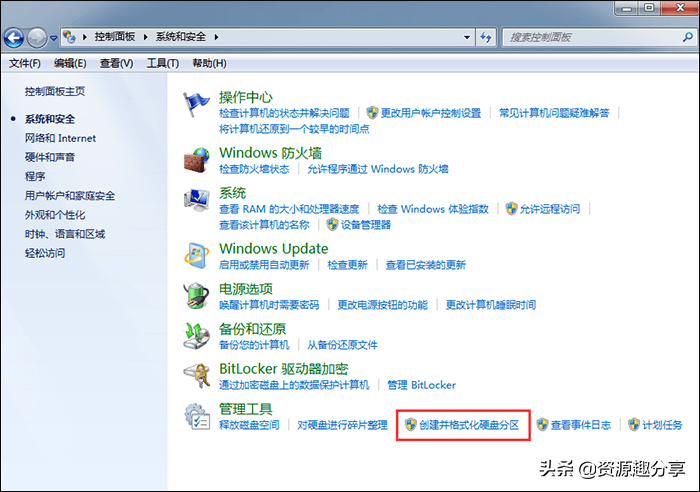
Task: Open the 操作中心 heading
Action: coord(246,97)
